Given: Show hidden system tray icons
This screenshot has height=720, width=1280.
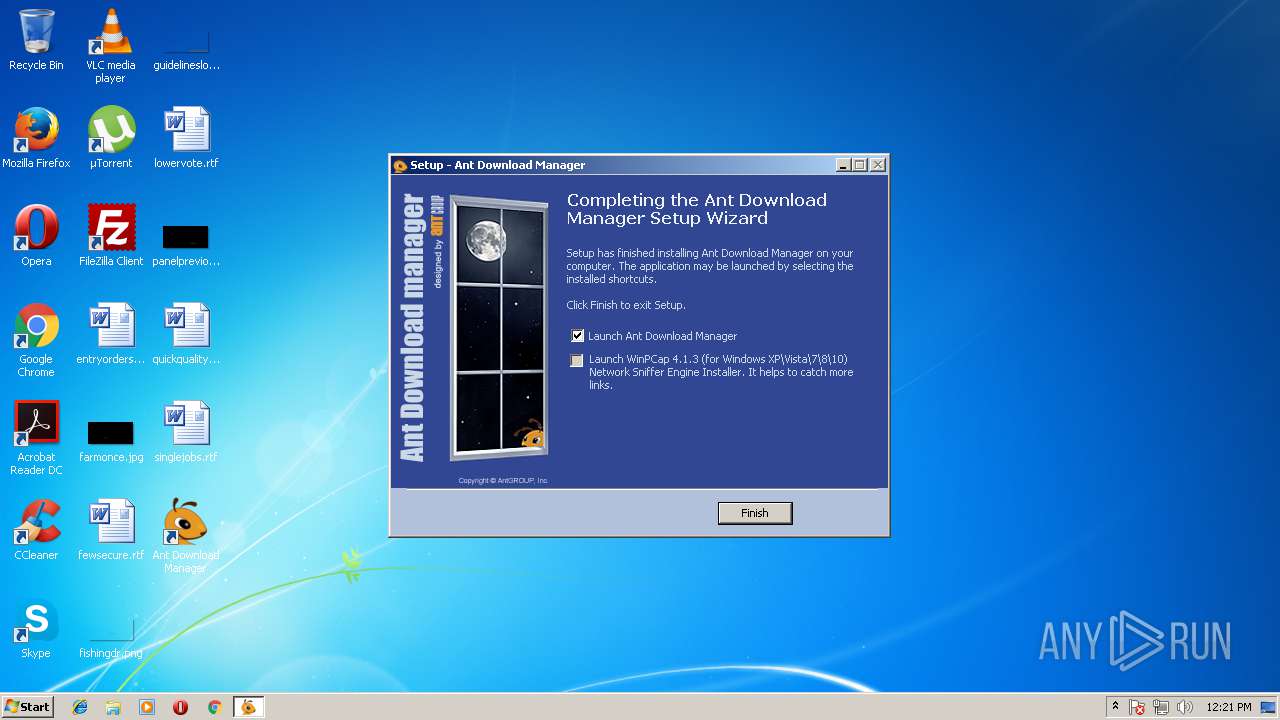Looking at the screenshot, I should [1115, 707].
